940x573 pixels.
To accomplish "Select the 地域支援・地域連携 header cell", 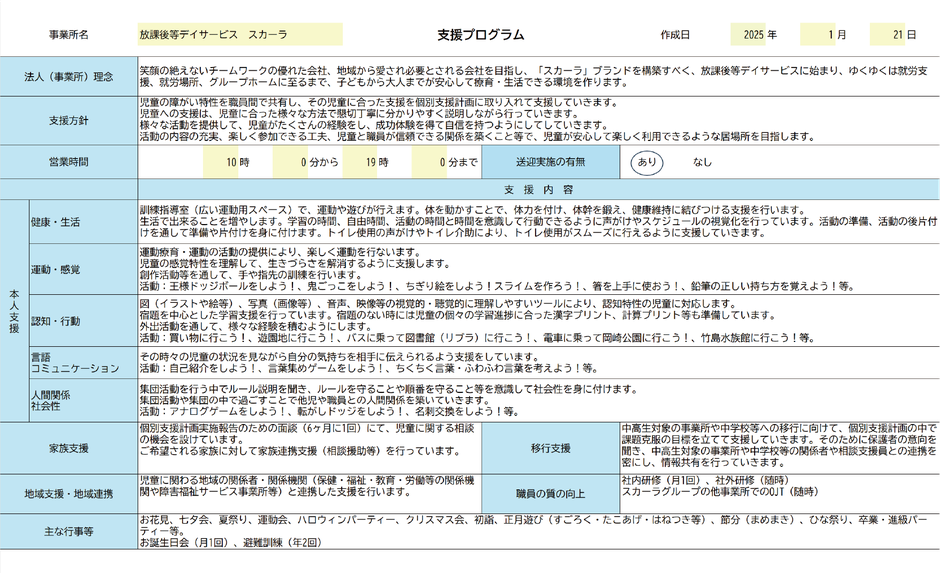I will pos(69,494).
